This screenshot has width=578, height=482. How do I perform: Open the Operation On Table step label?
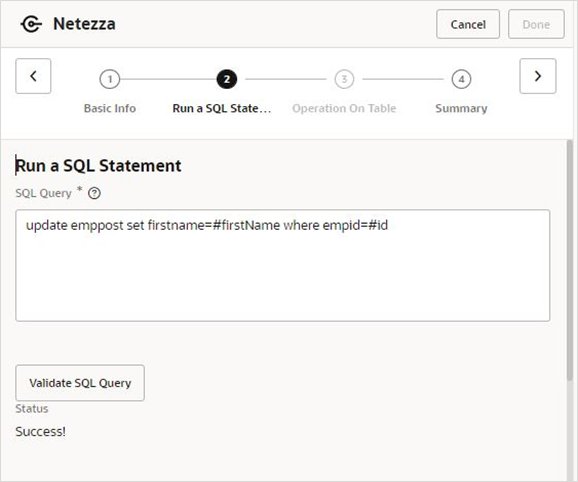click(x=344, y=108)
